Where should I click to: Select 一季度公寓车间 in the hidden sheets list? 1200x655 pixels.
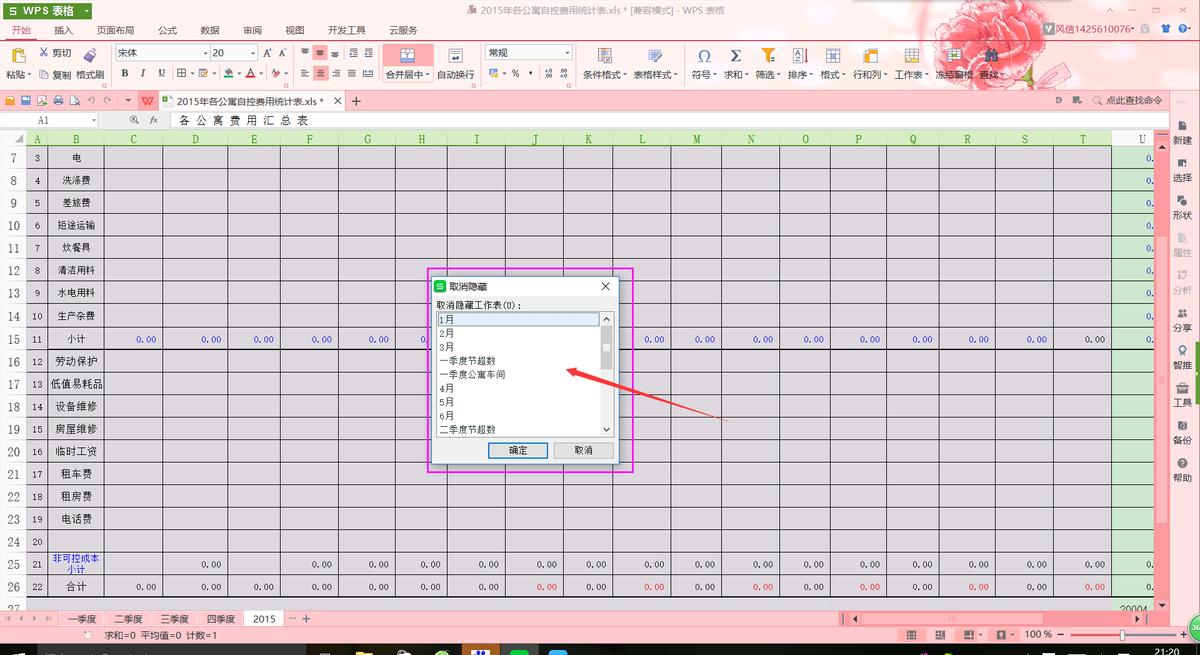pos(473,374)
